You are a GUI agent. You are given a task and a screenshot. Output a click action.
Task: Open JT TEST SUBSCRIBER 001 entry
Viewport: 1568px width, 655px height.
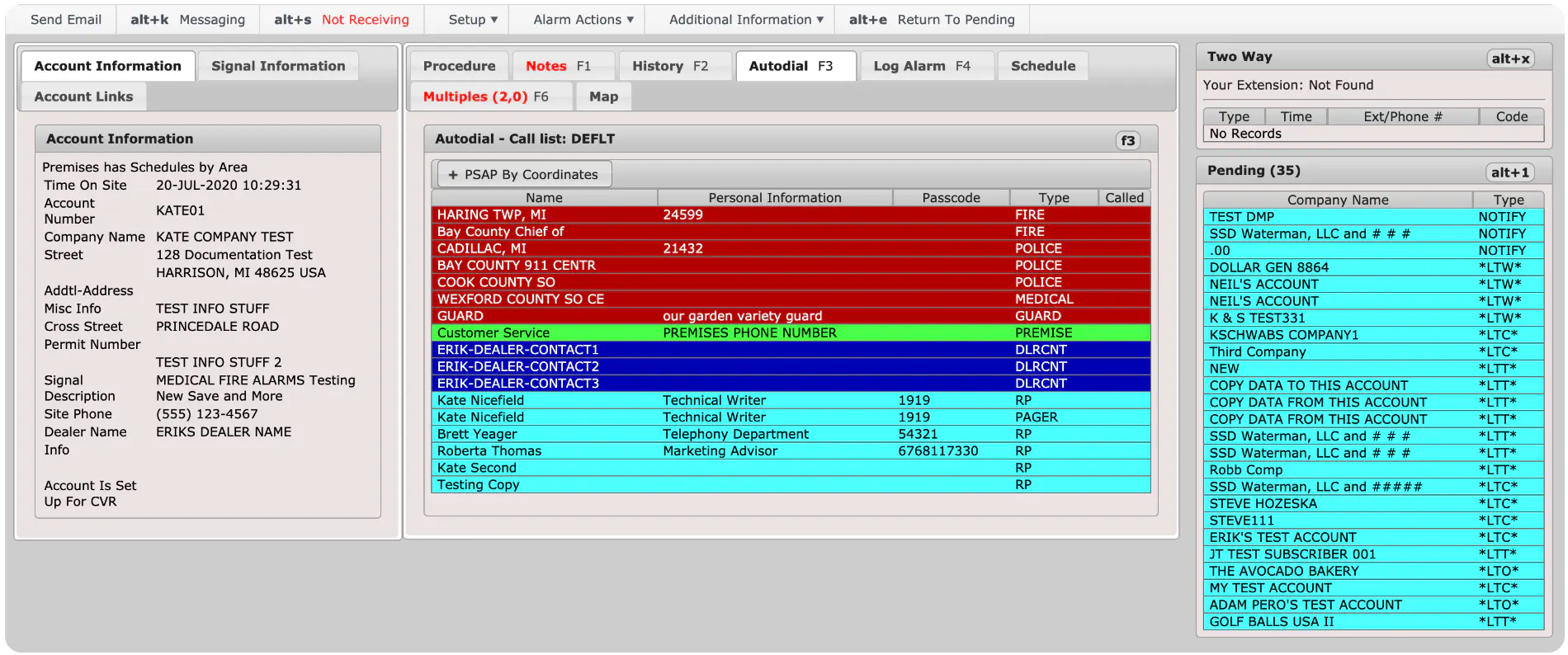pos(1373,554)
